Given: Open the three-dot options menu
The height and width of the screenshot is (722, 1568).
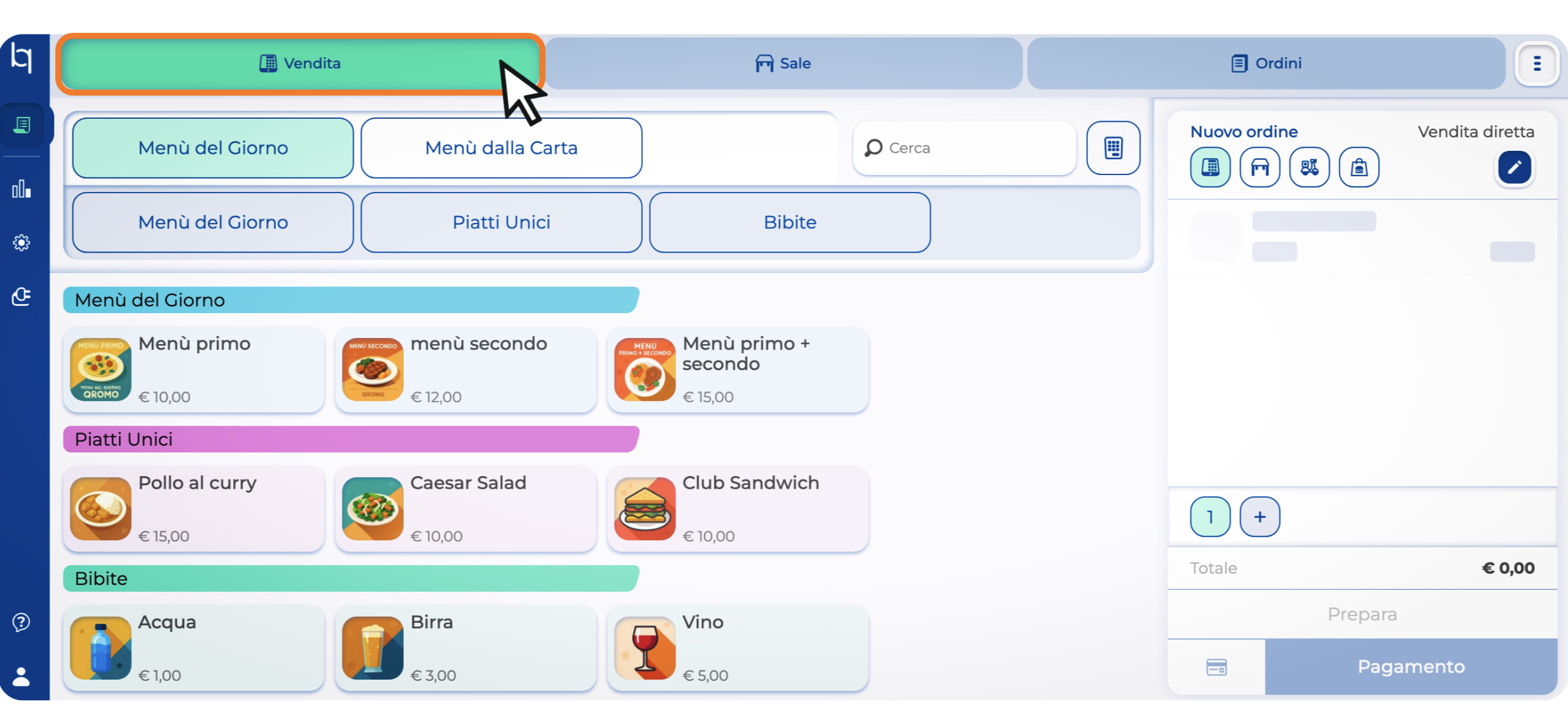Looking at the screenshot, I should (1536, 64).
